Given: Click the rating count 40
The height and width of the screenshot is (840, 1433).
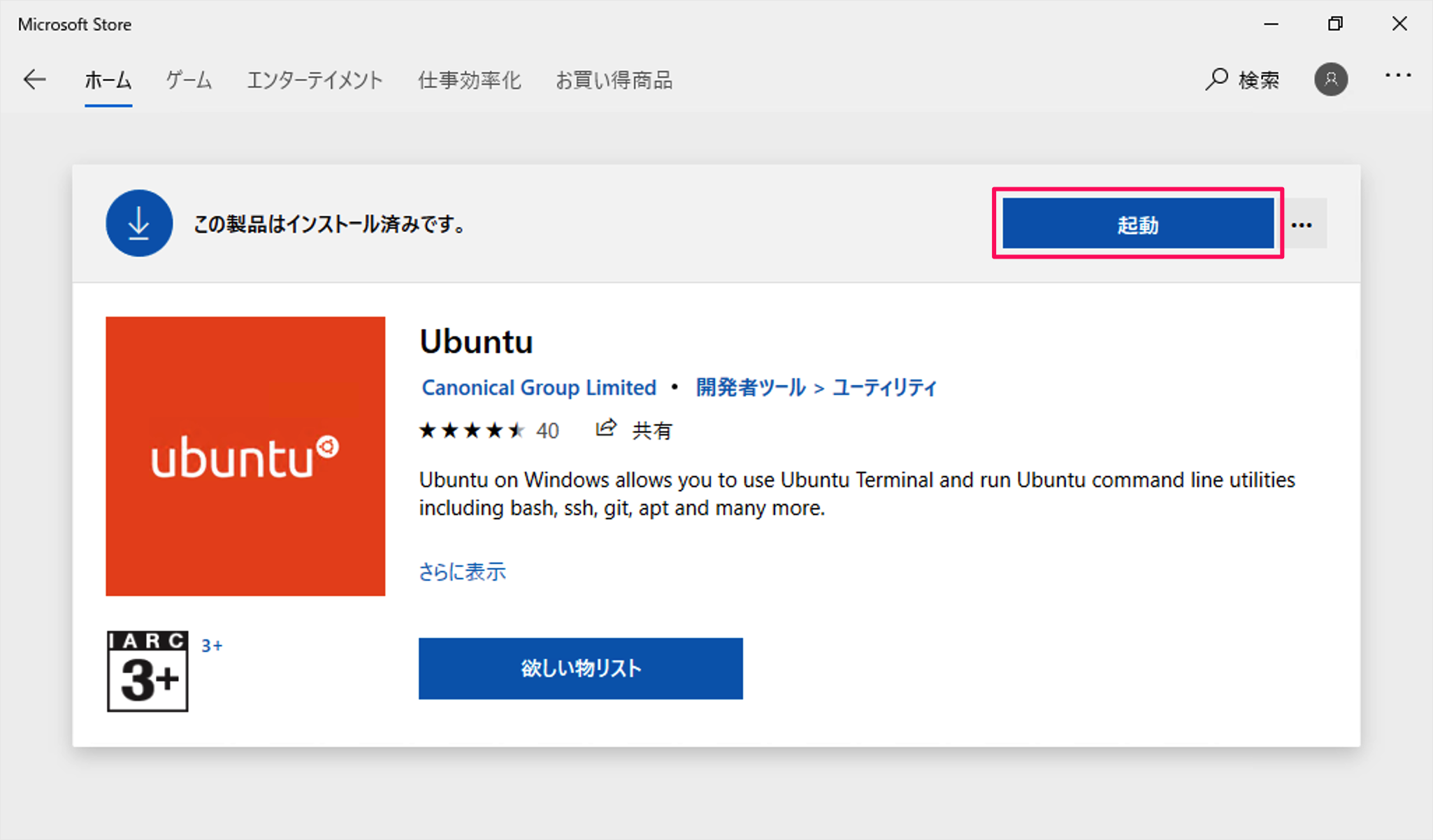Looking at the screenshot, I should (x=547, y=430).
